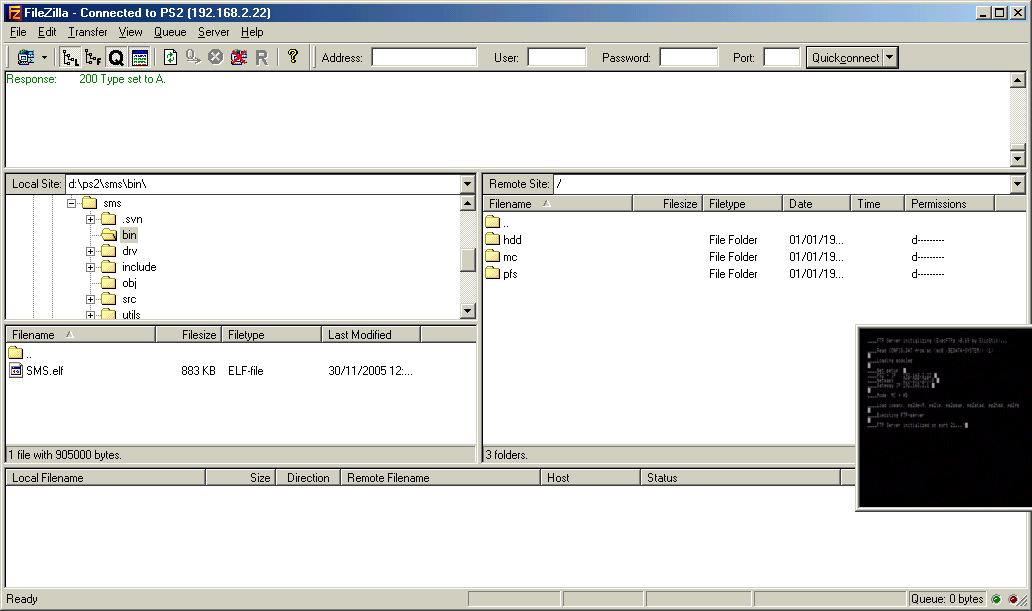Screen dimensions: 1032x611
Task: Disconnect from the server
Action: 238,57
